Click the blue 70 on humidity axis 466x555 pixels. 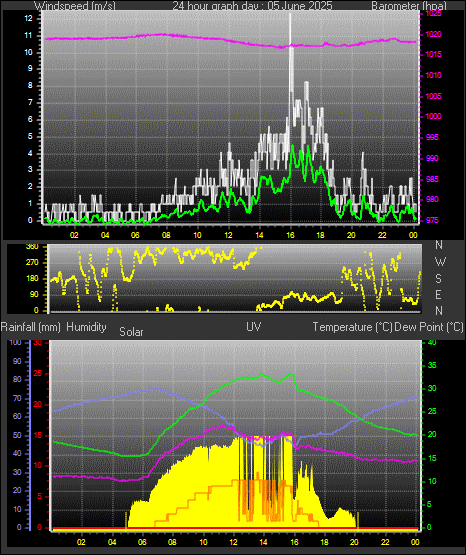coord(17,398)
